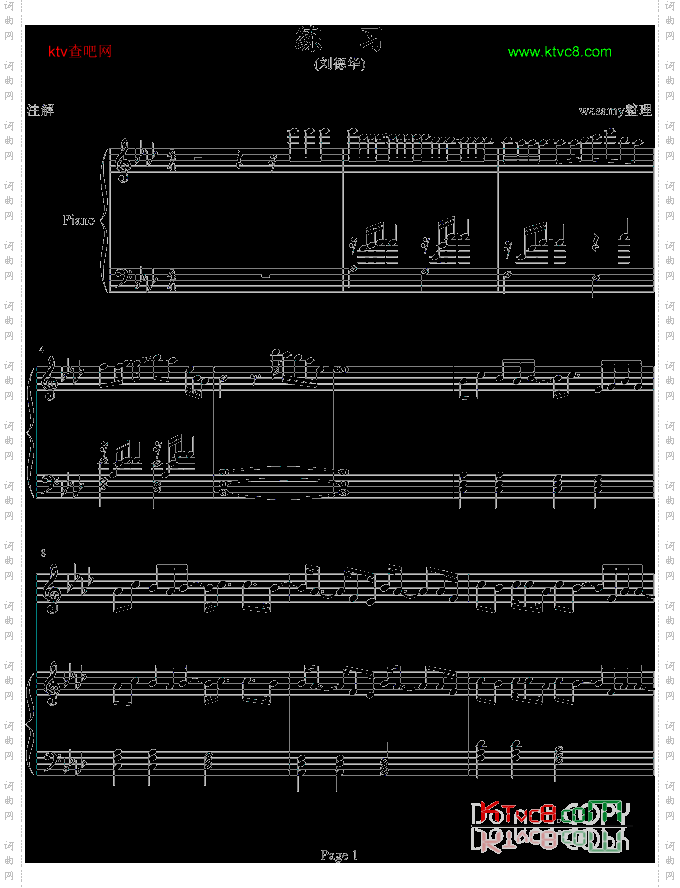Click the measure number 8 marker
The image size is (680, 888).
point(44,552)
